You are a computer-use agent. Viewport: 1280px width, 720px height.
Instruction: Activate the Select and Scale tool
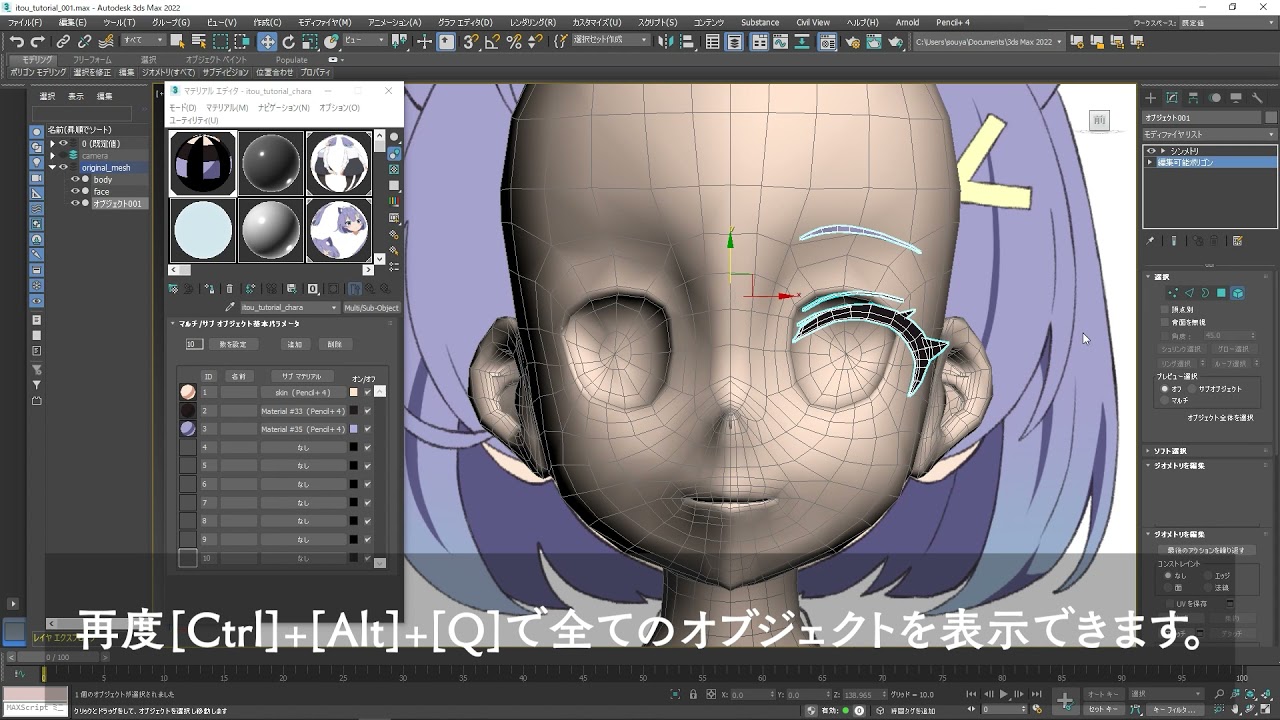311,41
